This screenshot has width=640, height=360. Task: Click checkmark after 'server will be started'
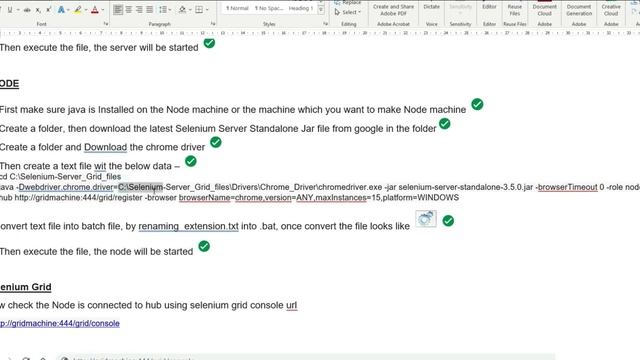pyautogui.click(x=209, y=42)
